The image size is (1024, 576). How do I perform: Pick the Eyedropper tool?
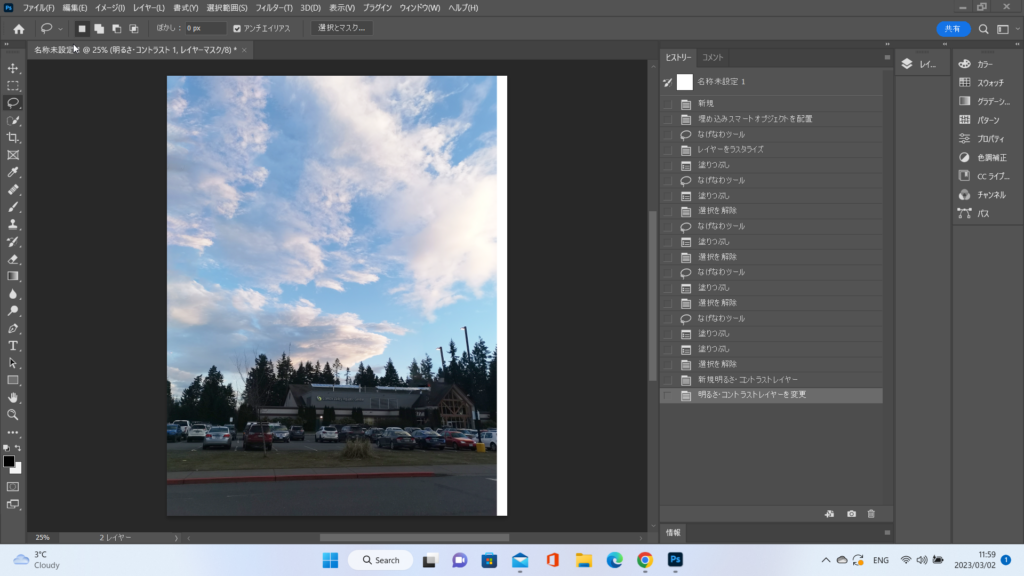coord(13,172)
